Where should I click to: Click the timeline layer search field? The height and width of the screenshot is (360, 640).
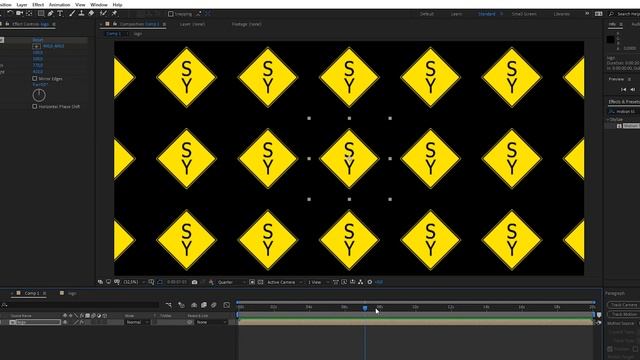[81, 305]
